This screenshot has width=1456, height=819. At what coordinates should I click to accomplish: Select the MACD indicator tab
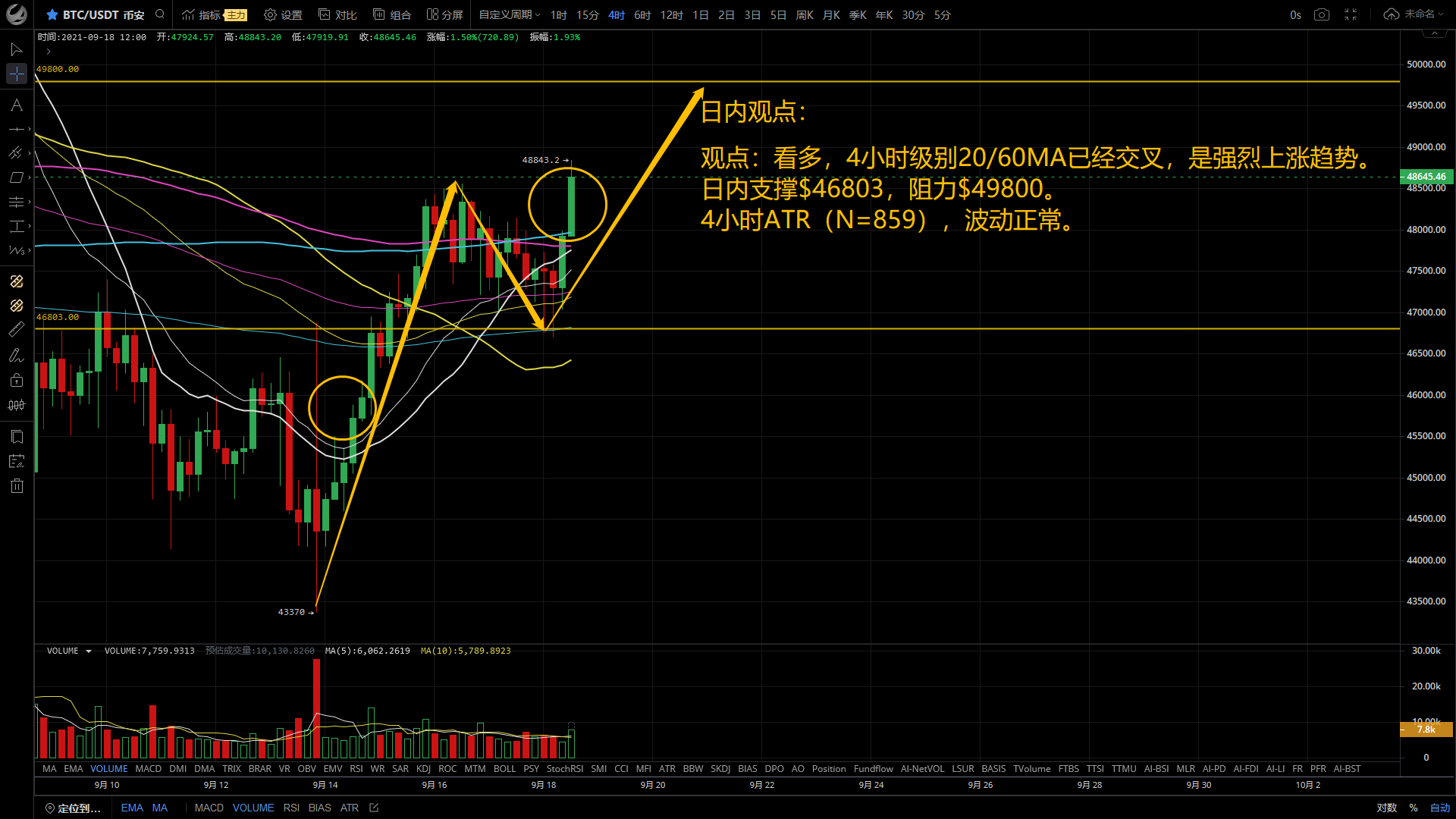(x=148, y=769)
